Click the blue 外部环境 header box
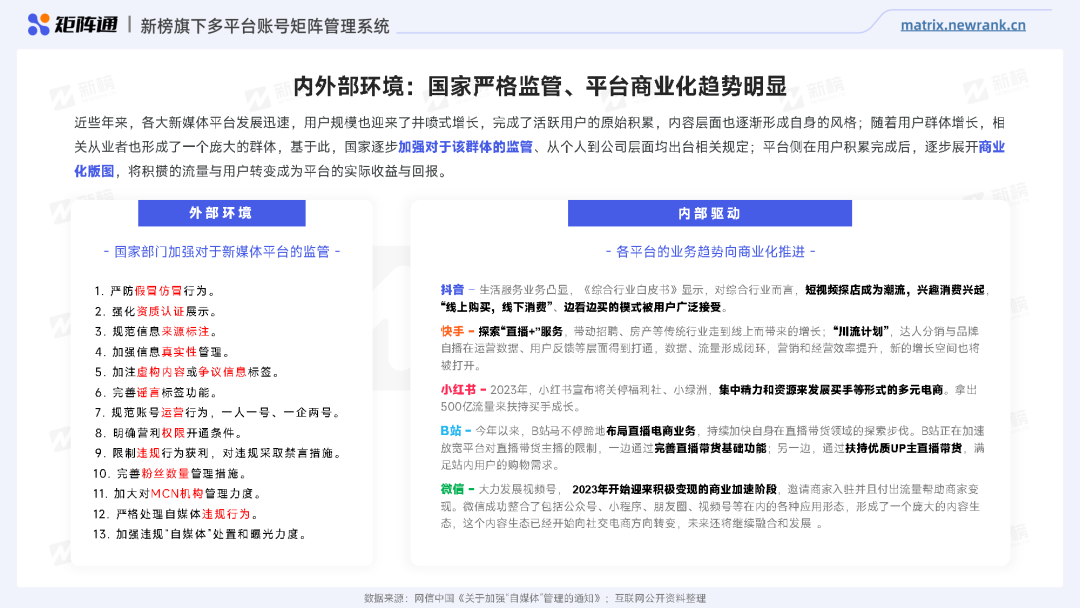The height and width of the screenshot is (608, 1080). point(222,213)
